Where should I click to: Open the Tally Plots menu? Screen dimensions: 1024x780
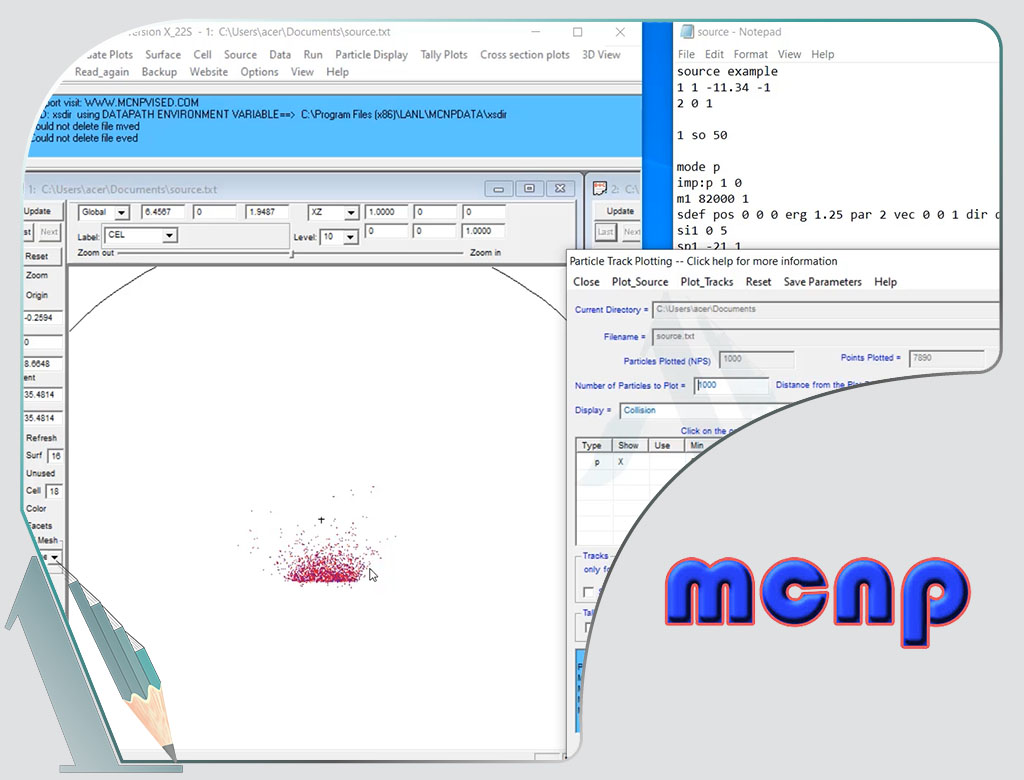(x=443, y=55)
